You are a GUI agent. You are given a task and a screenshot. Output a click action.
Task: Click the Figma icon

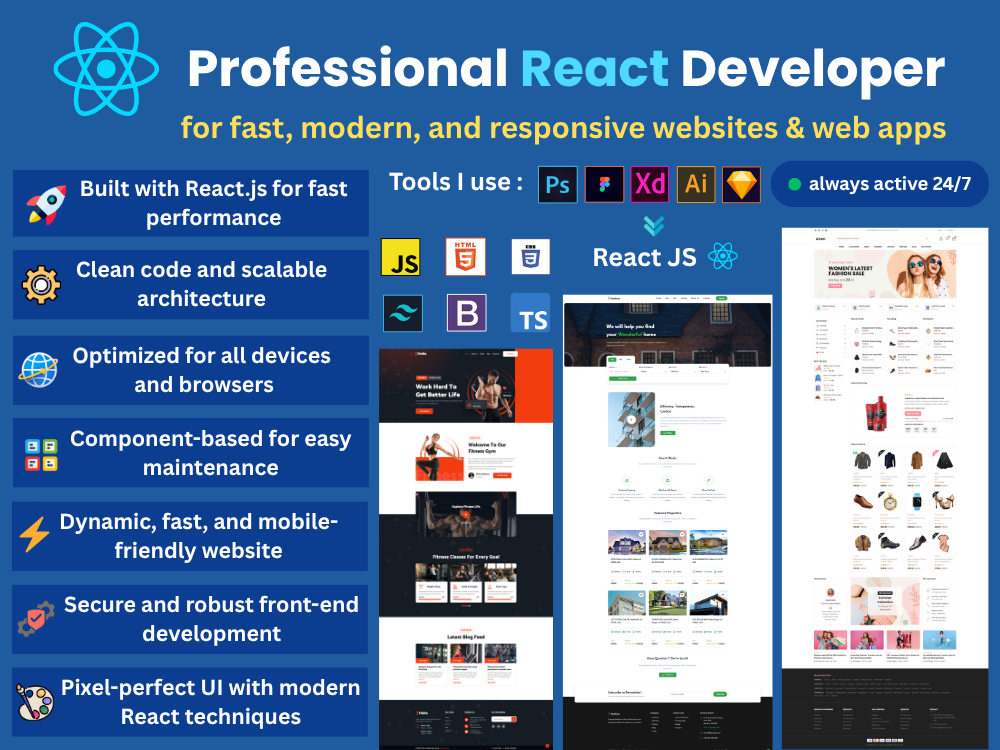pos(604,184)
